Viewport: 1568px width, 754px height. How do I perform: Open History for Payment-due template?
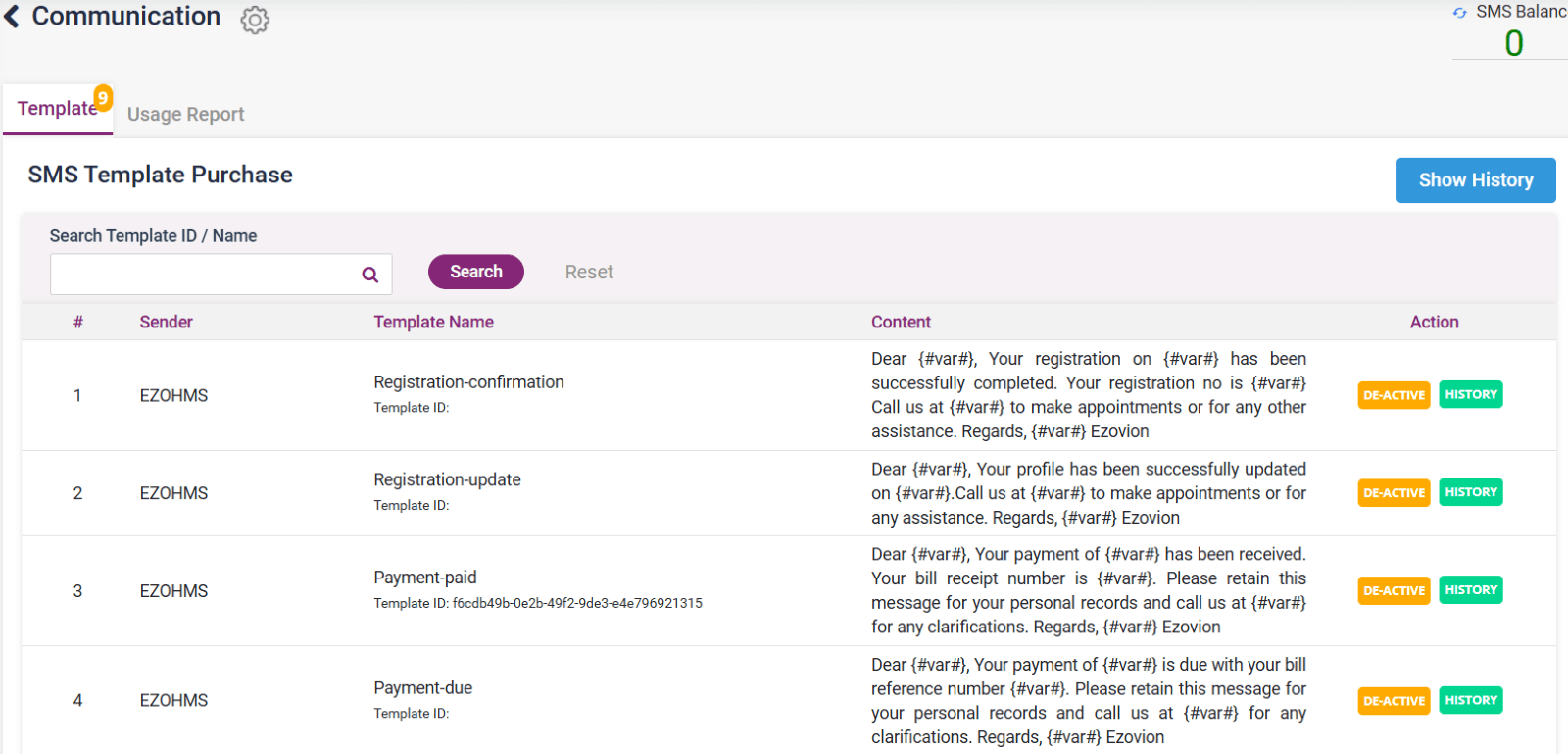(x=1470, y=700)
